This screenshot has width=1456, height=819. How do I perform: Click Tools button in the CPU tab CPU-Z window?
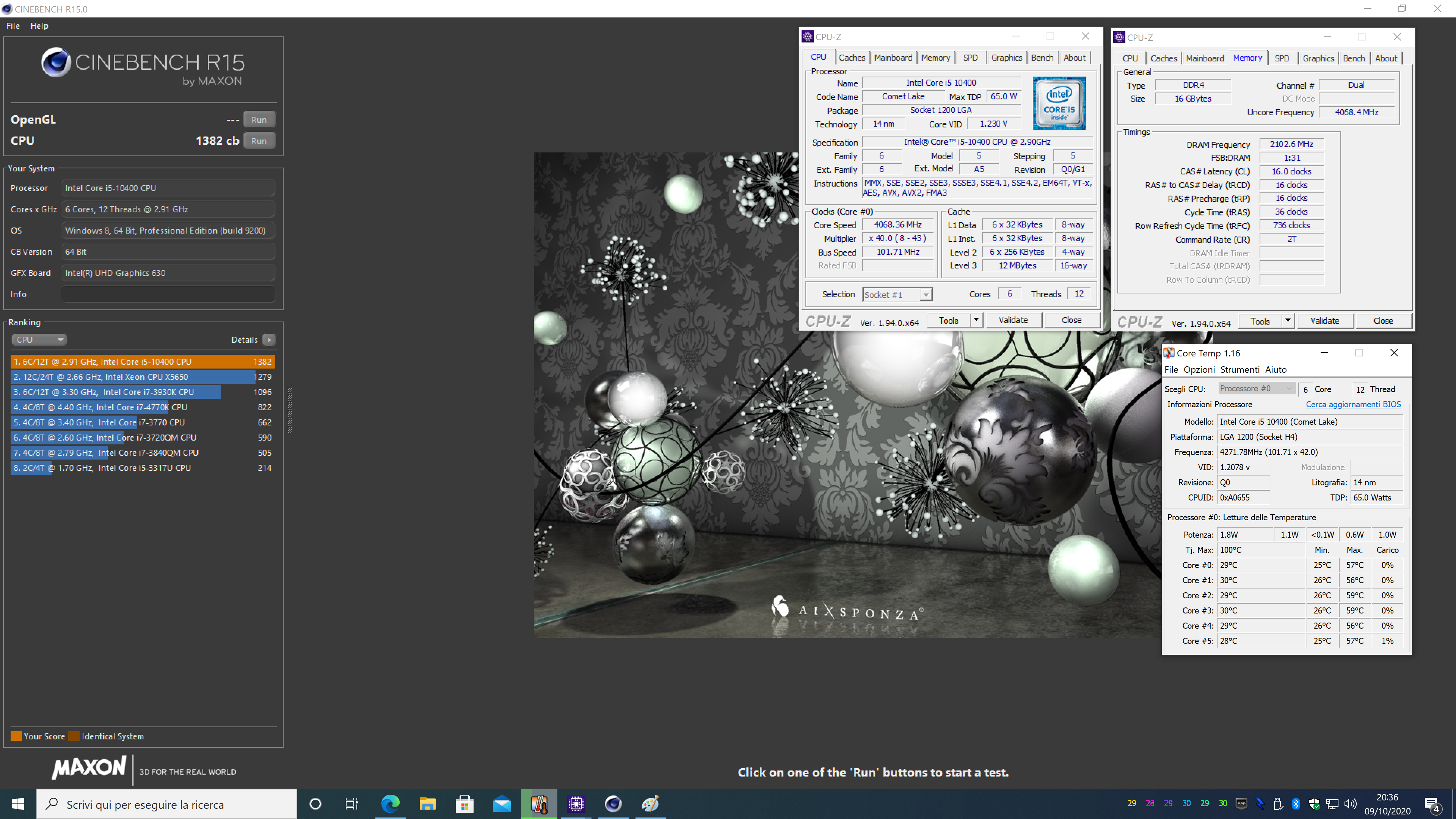click(948, 320)
